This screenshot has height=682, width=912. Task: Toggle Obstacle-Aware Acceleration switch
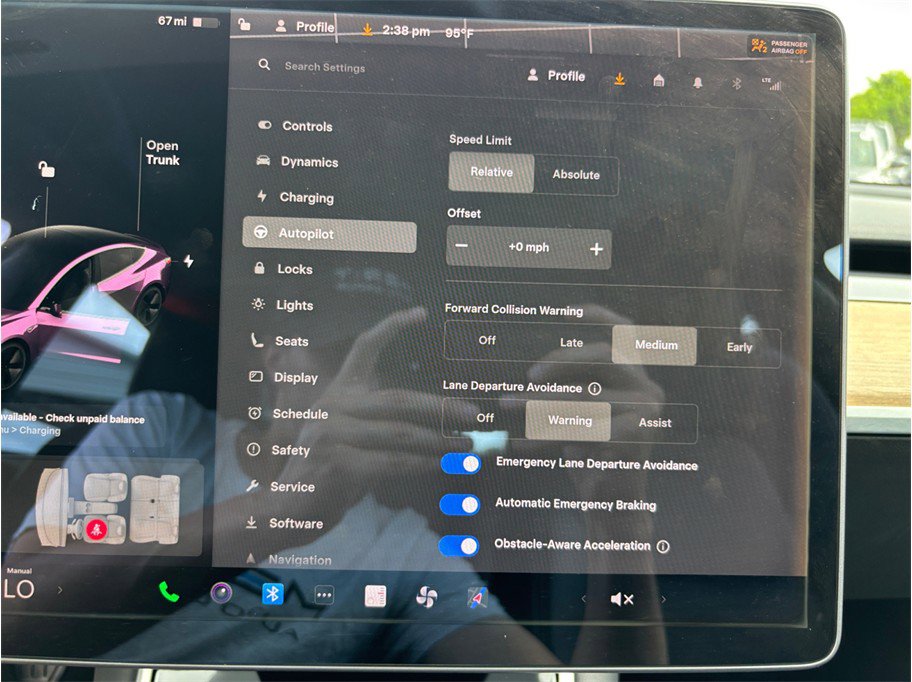coord(458,545)
